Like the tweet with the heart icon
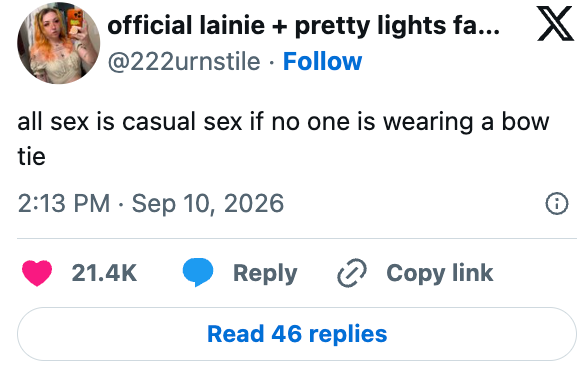Image resolution: width=586 pixels, height=372 pixels. pyautogui.click(x=37, y=273)
